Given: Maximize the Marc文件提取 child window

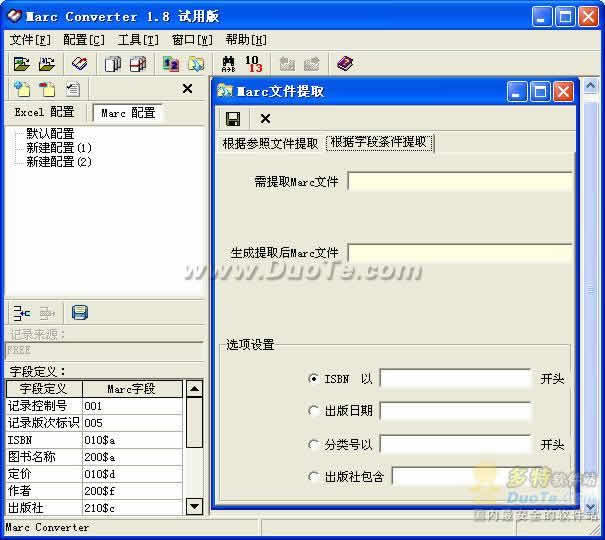Looking at the screenshot, I should (x=540, y=91).
